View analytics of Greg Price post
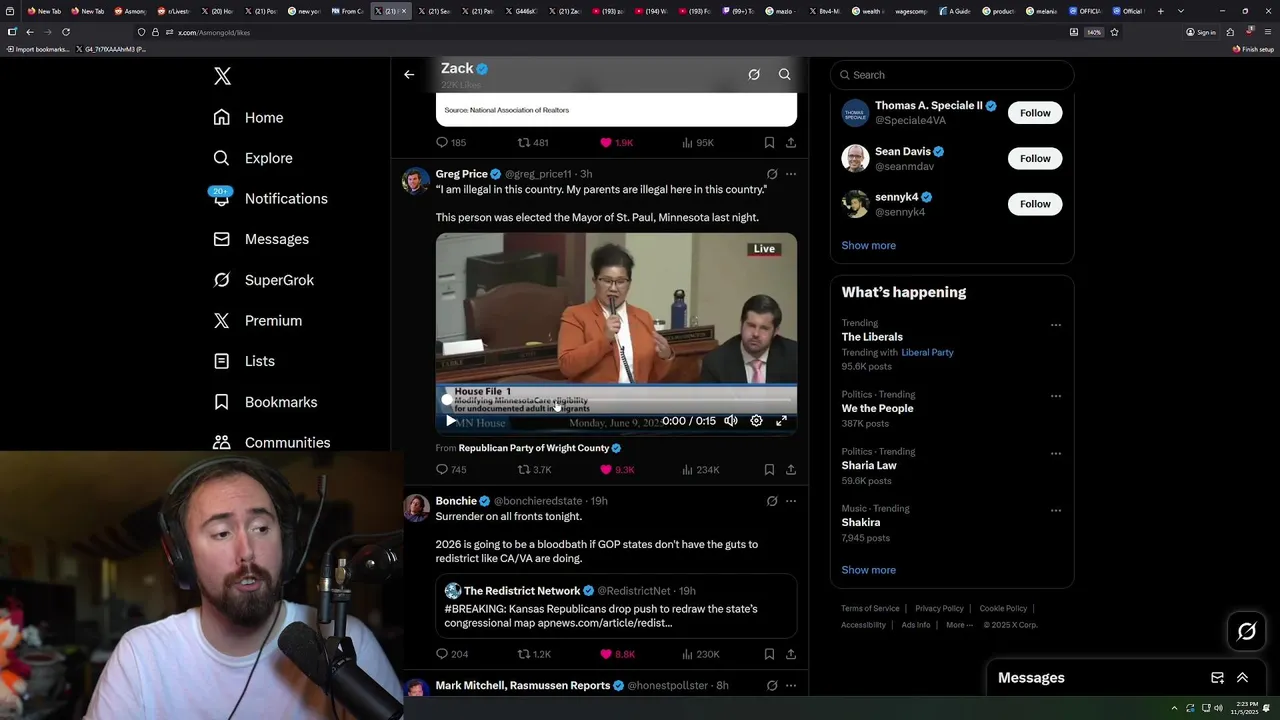The width and height of the screenshot is (1280, 720). point(700,469)
